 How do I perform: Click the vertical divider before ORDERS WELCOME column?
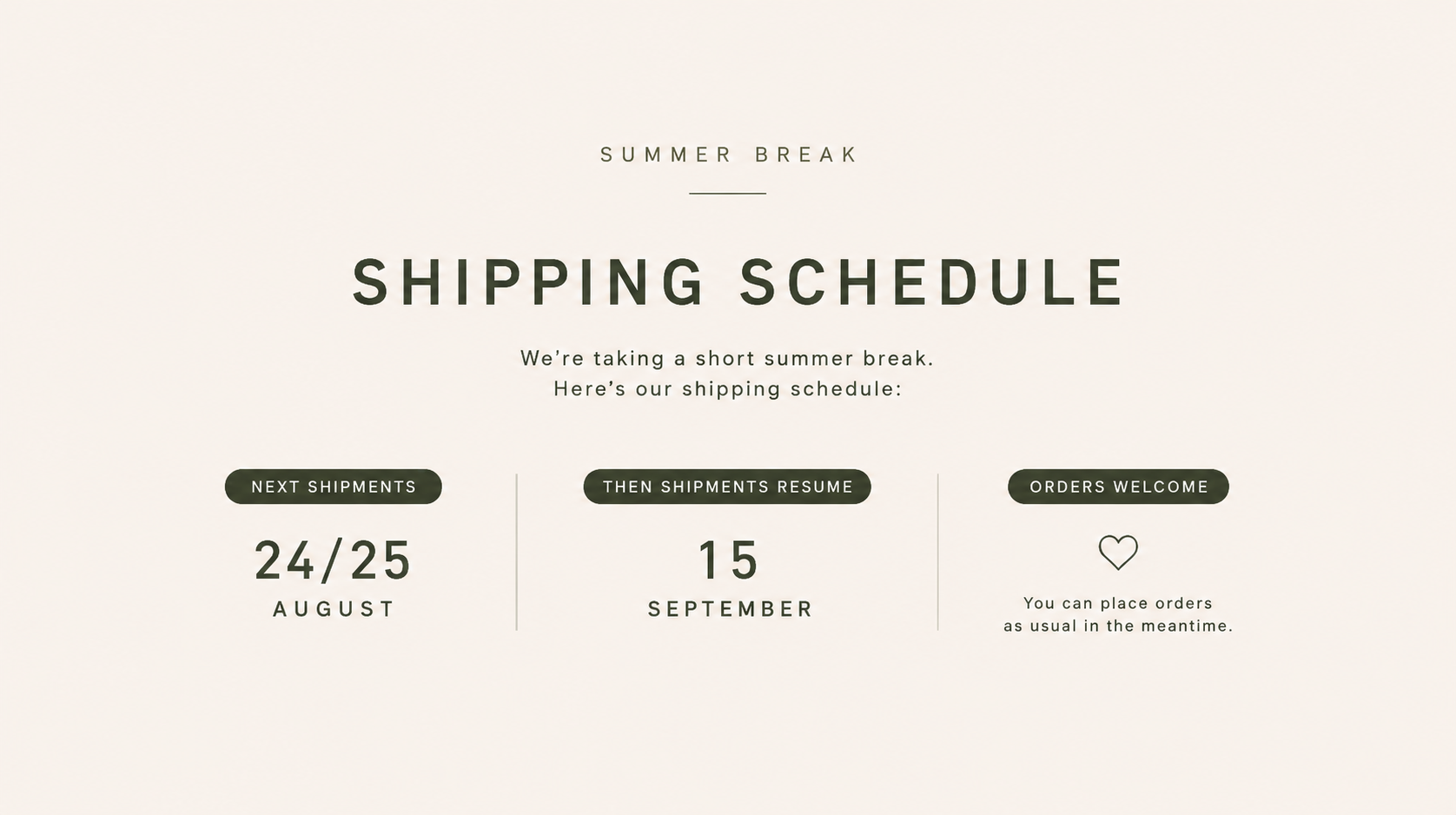point(938,552)
